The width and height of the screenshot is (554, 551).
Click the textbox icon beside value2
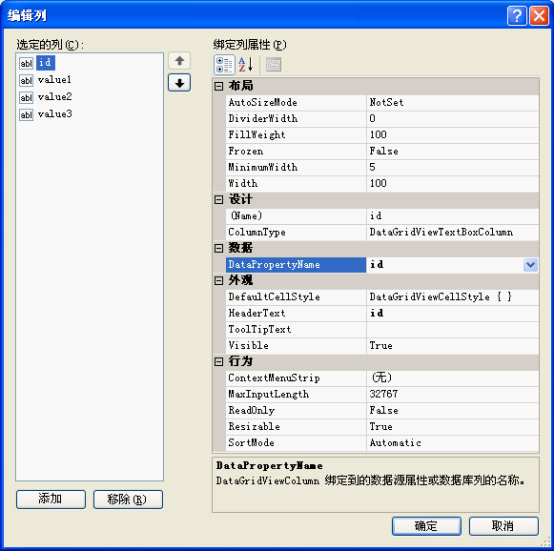point(26,97)
